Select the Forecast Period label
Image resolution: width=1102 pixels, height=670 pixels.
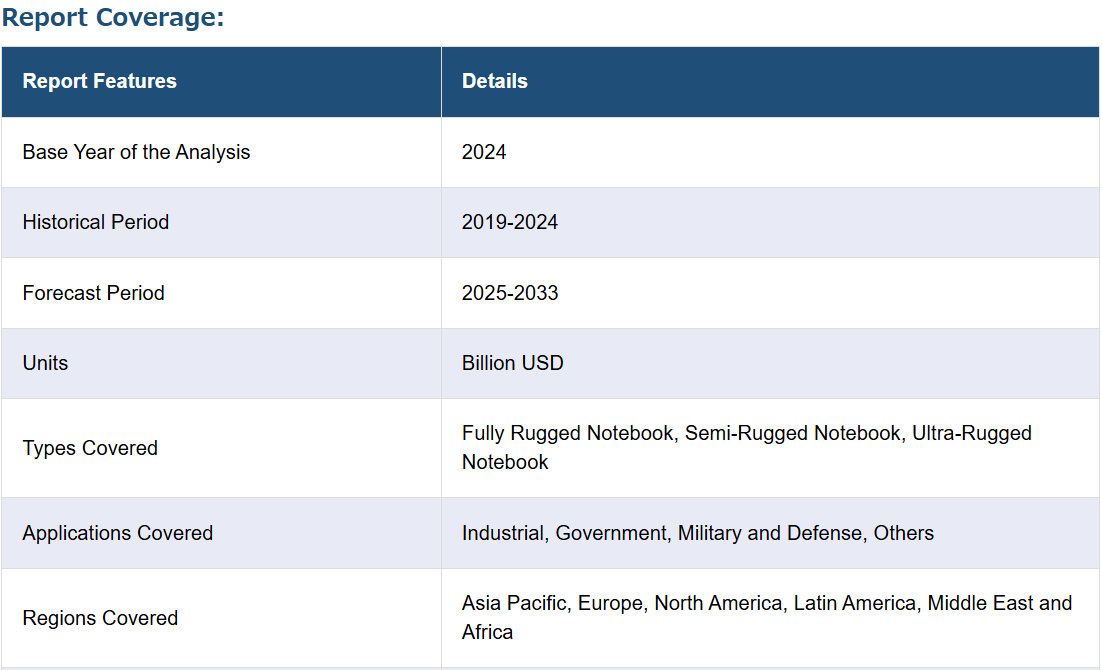(x=94, y=293)
